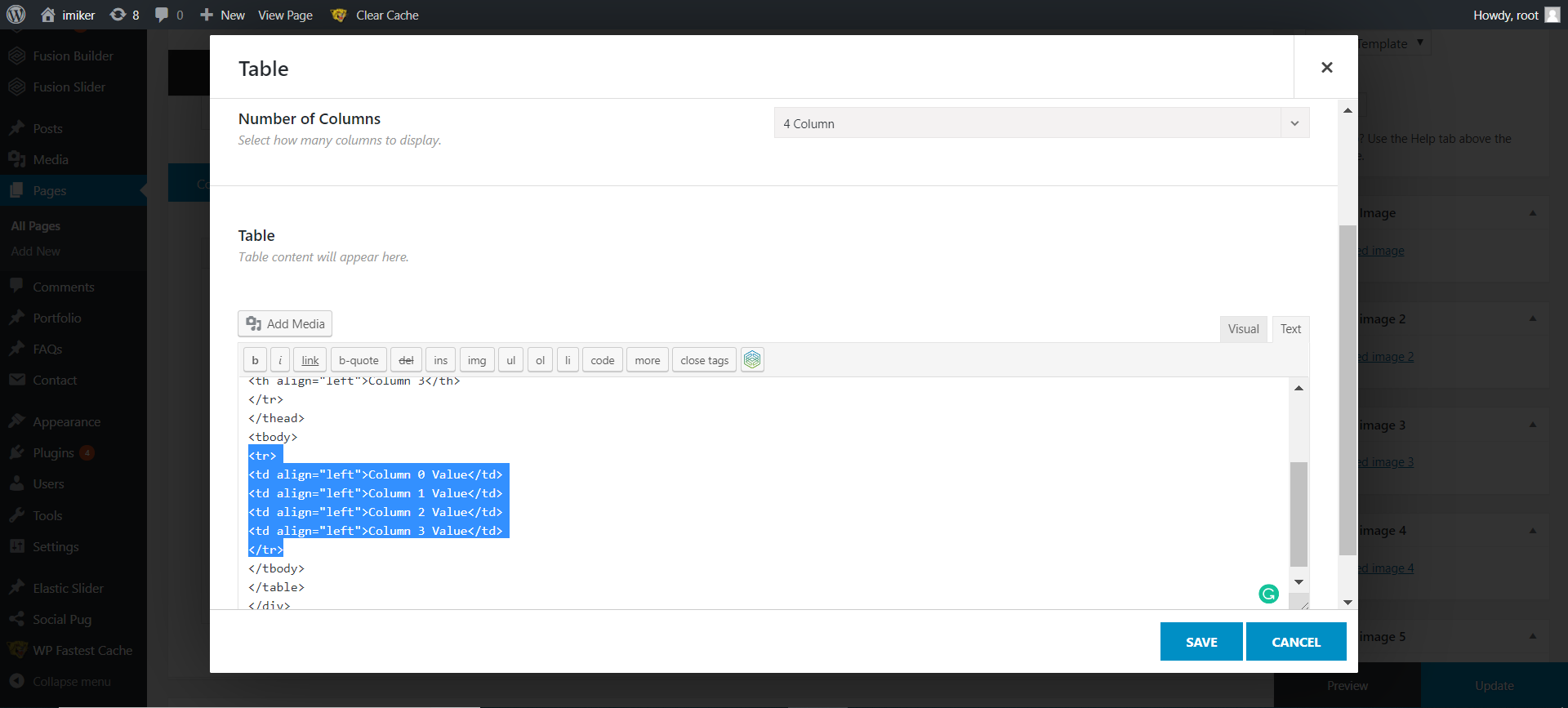Insert the more tag
Viewport: 1568px width, 708px height.
[648, 360]
